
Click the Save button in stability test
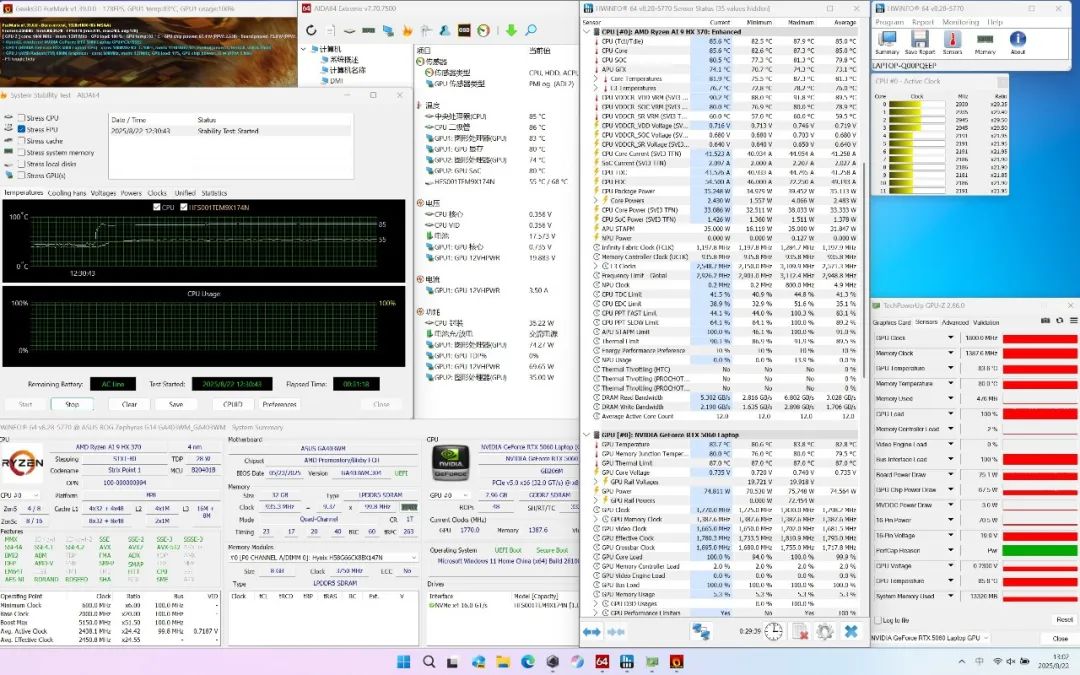(176, 404)
